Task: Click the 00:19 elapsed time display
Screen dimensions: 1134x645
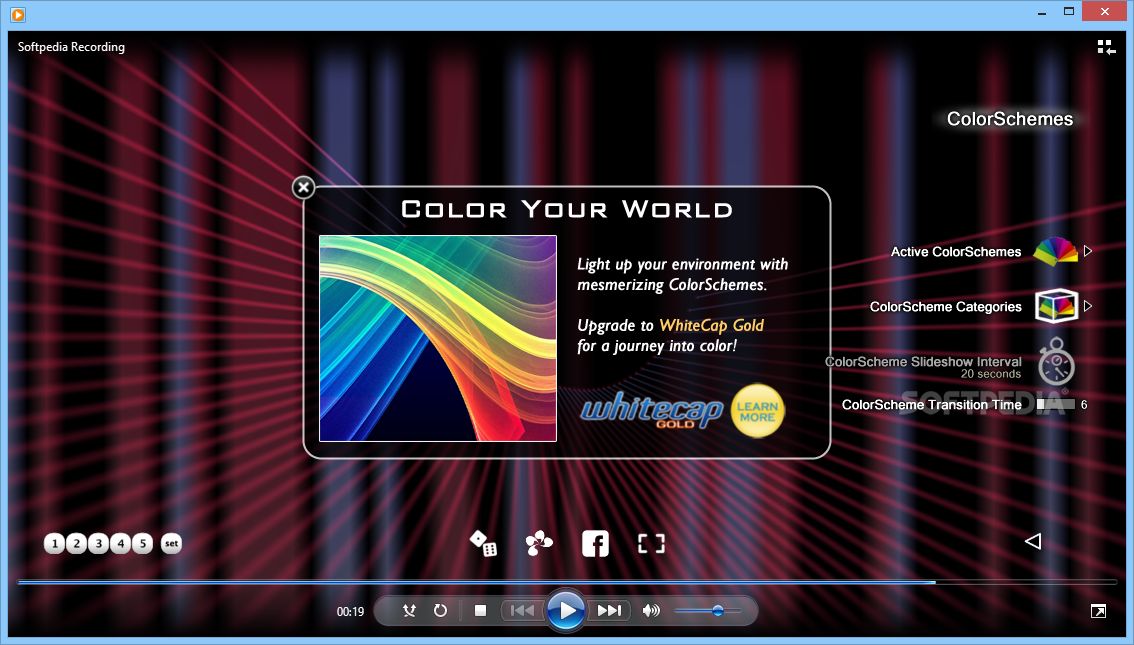Action: [351, 612]
